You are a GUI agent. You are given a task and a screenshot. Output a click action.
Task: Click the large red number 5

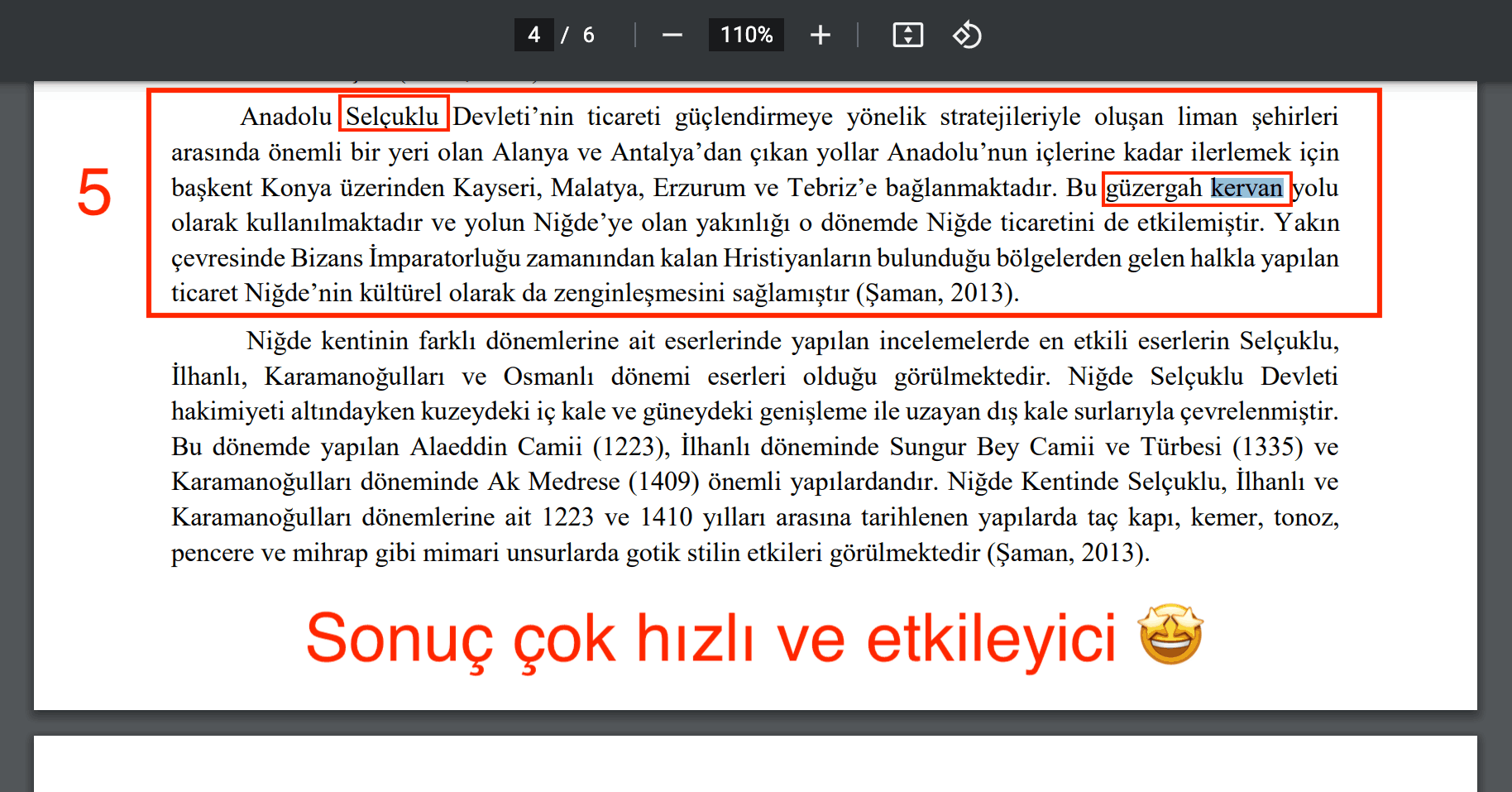(94, 192)
